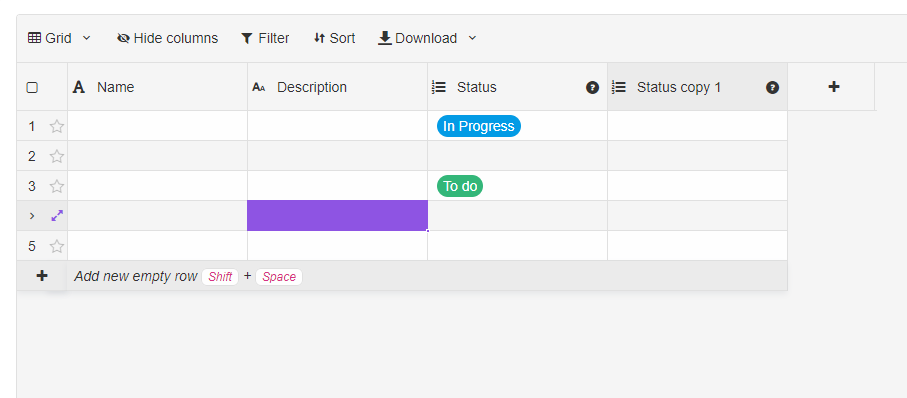
Task: Add a new column with the plus icon
Action: click(x=834, y=87)
